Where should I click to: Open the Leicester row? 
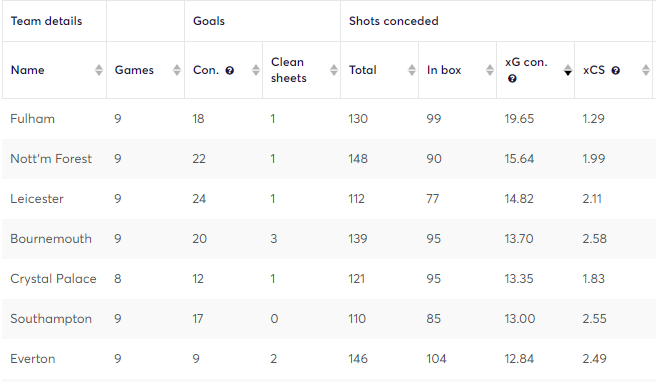point(329,199)
